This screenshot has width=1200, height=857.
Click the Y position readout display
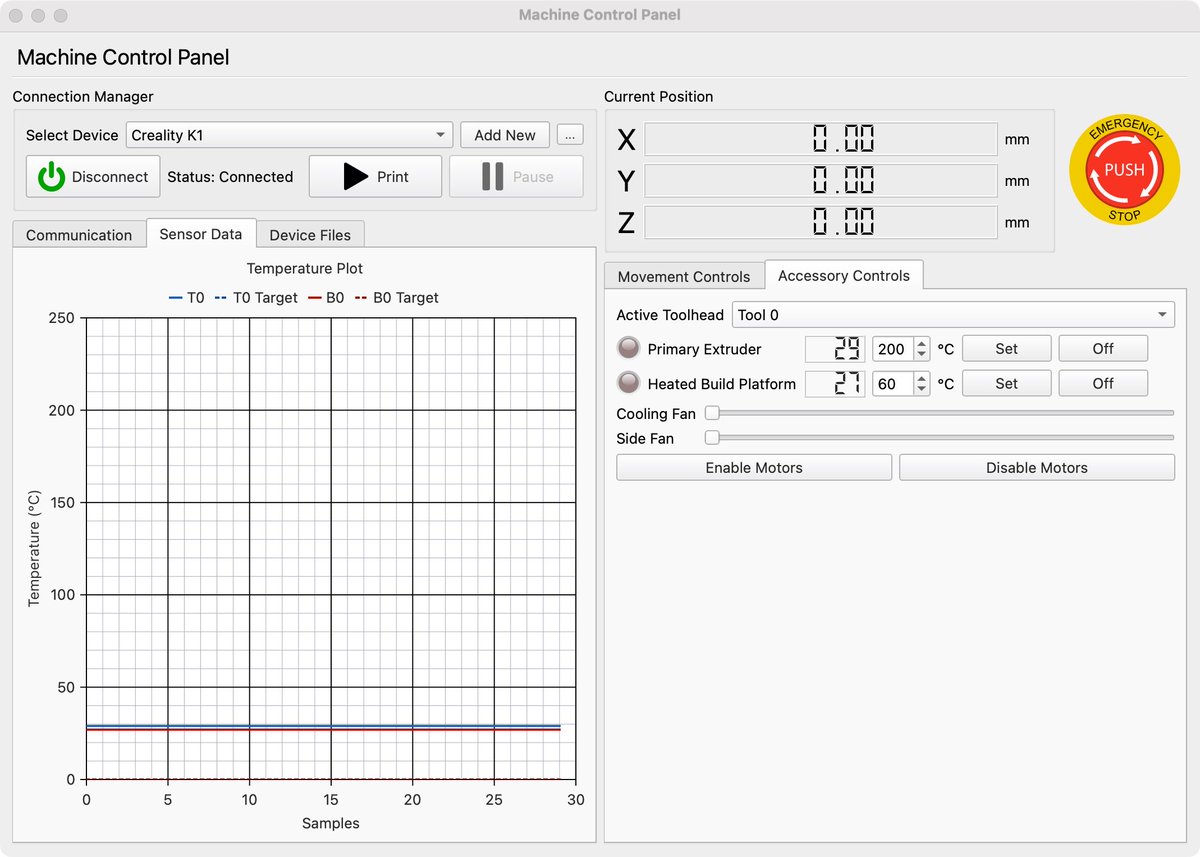tap(821, 181)
